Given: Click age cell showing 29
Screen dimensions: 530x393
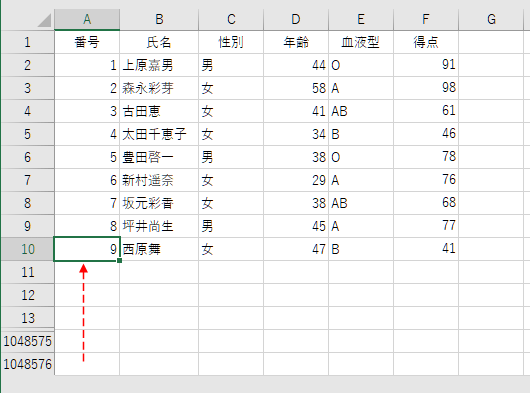Looking at the screenshot, I should [x=296, y=180].
